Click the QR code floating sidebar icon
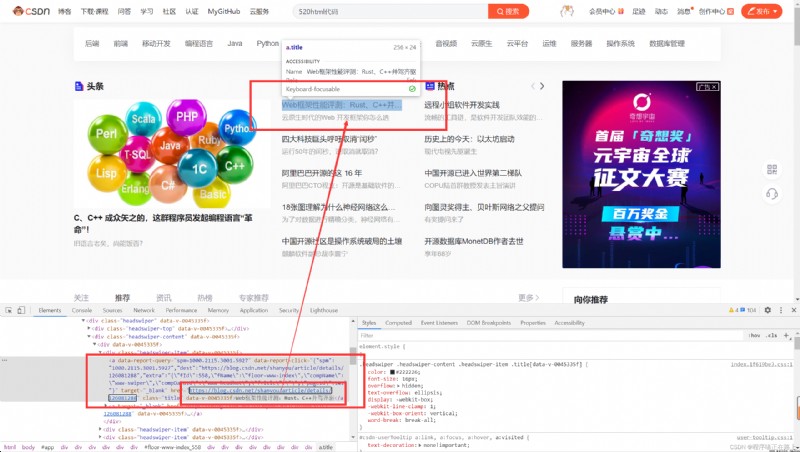The height and width of the screenshot is (452, 800). tap(772, 169)
